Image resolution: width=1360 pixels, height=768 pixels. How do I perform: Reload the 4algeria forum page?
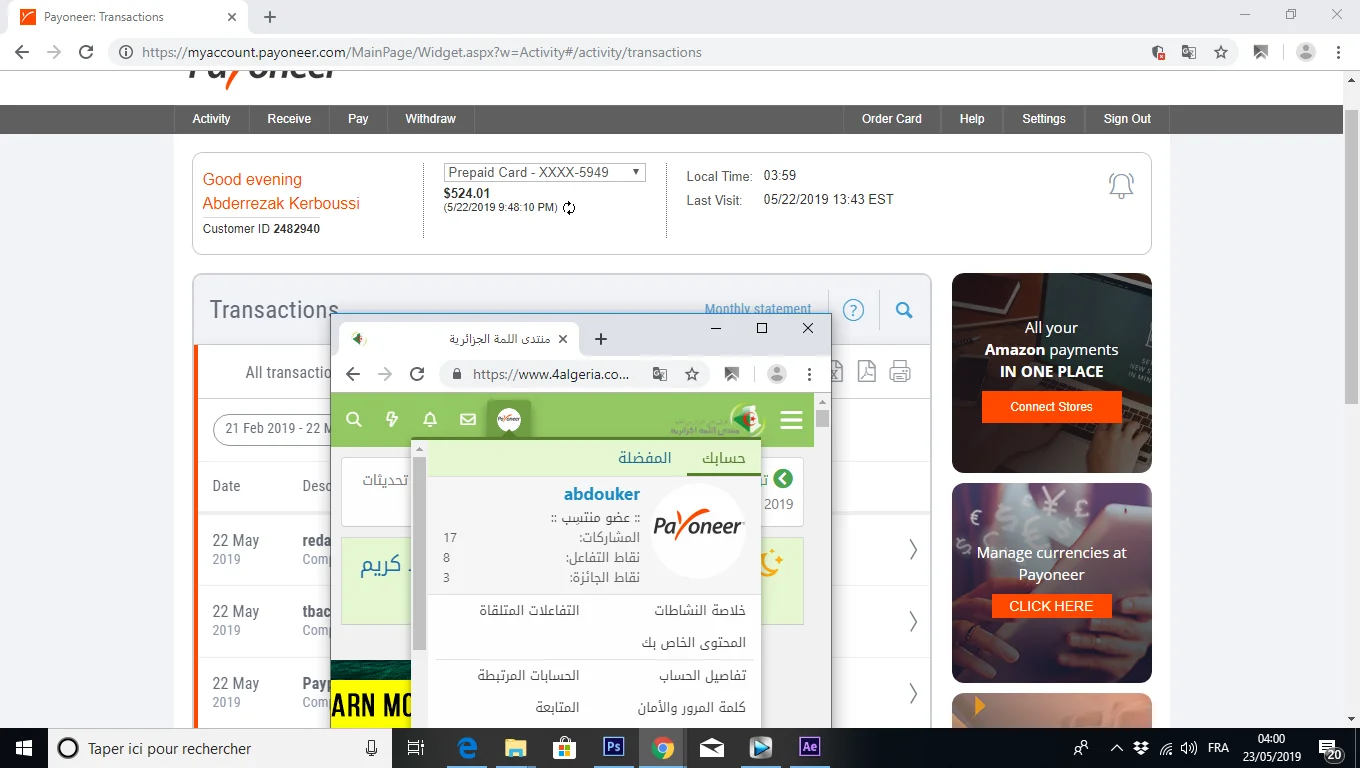click(417, 374)
